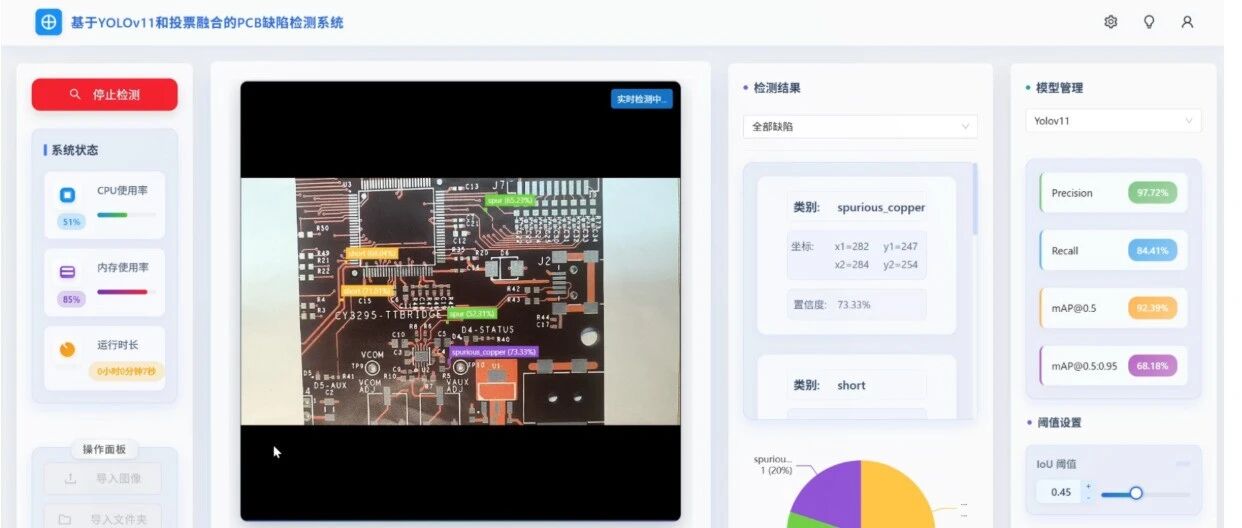Open settings via the gear icon
The height and width of the screenshot is (528, 1242).
[1110, 22]
